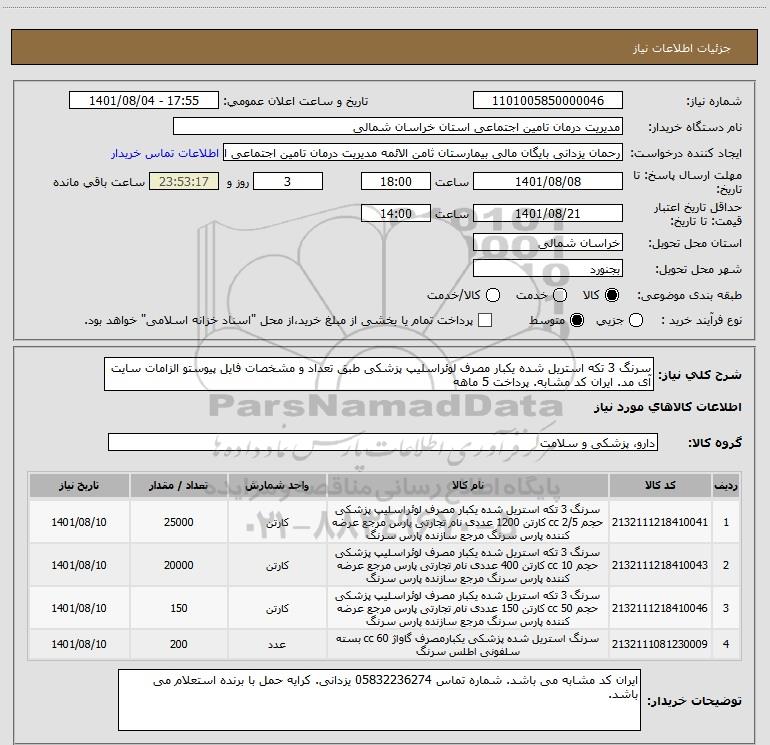Click the unit cell عدد in row 4

tap(277, 644)
